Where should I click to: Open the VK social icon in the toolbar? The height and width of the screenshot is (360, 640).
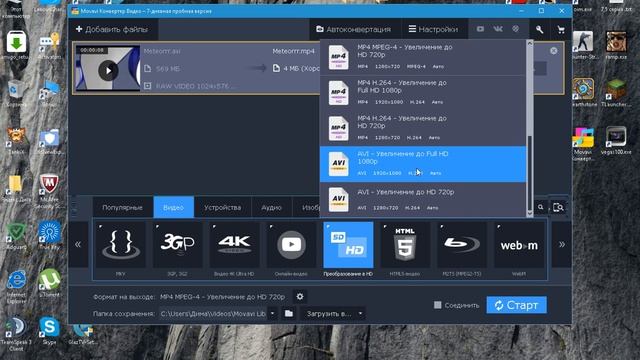click(498, 29)
